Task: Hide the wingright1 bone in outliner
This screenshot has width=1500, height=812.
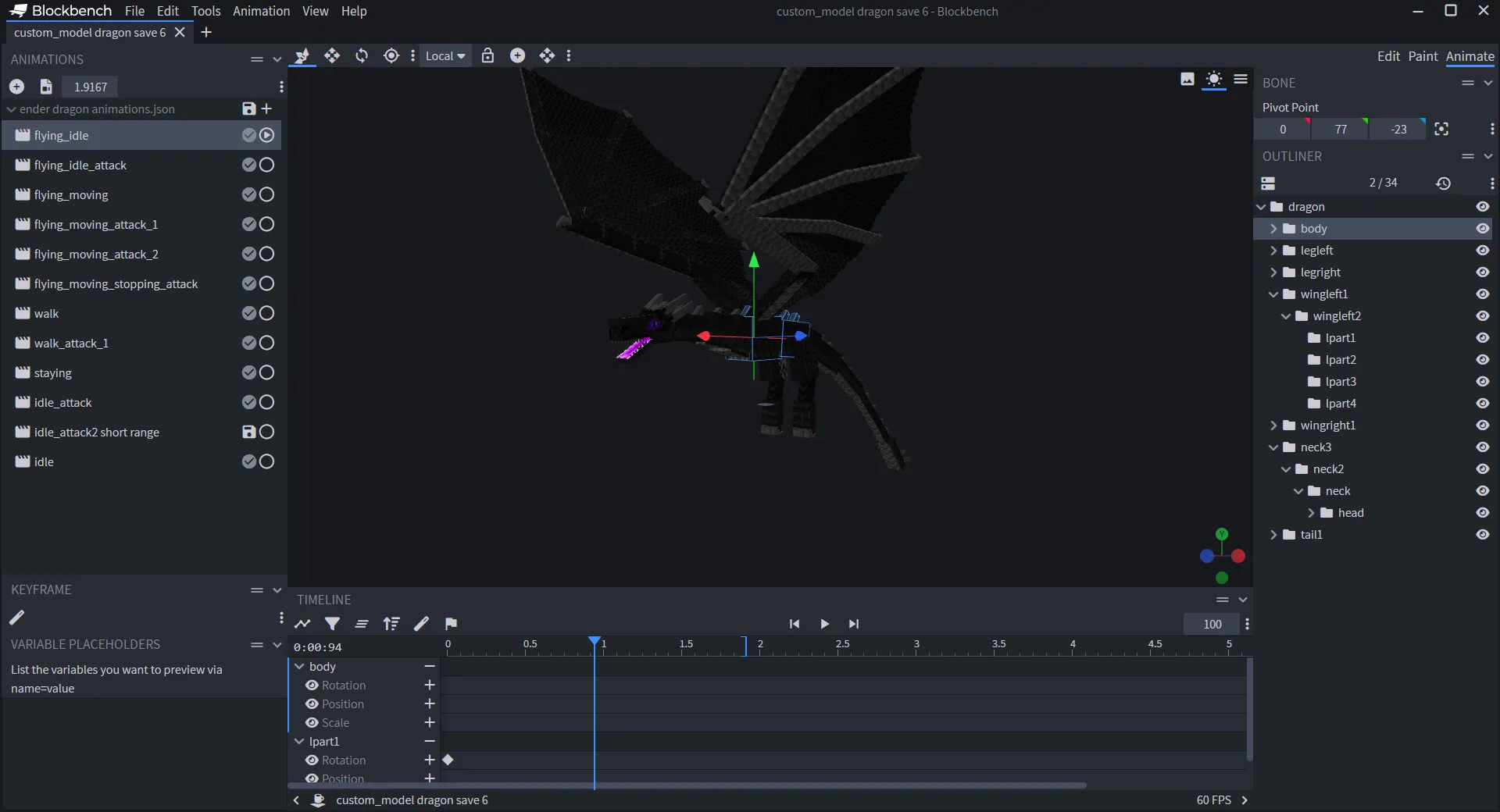Action: 1482,426
